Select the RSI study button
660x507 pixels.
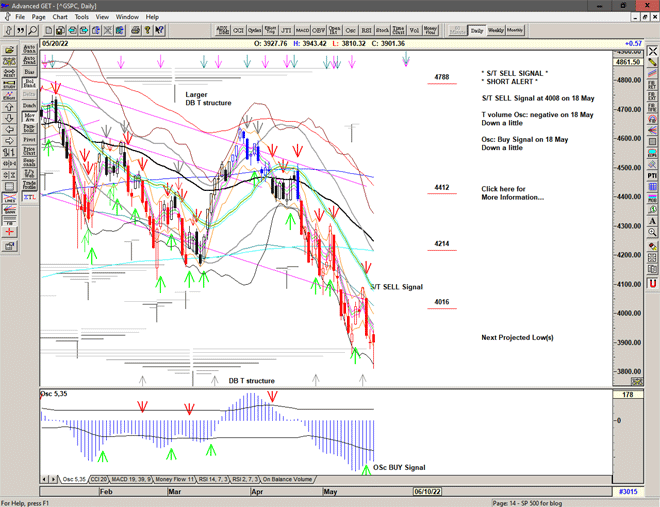click(365, 31)
